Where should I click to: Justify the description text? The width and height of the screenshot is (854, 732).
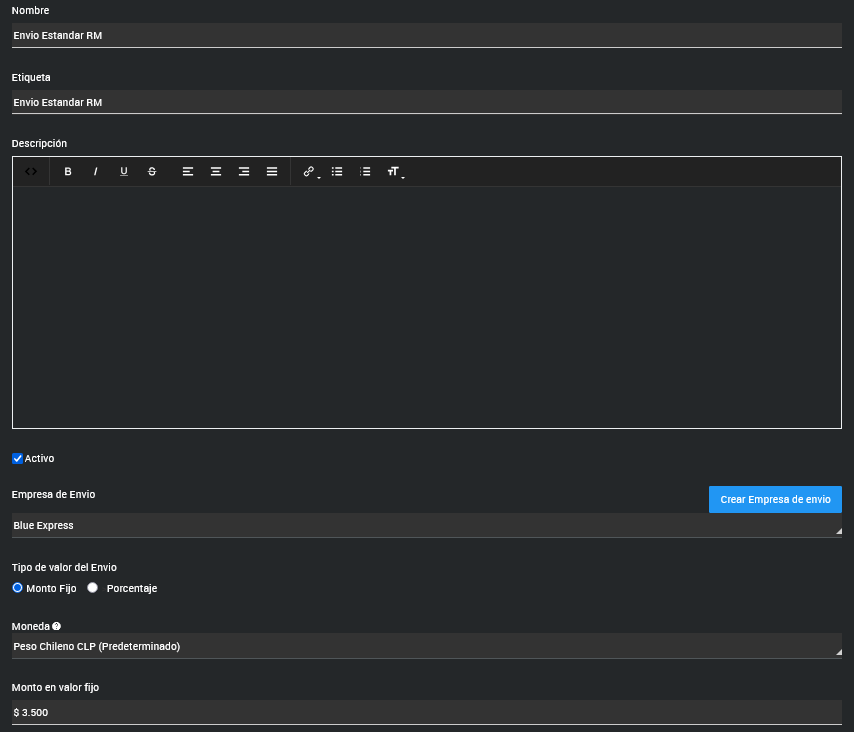pyautogui.click(x=272, y=171)
